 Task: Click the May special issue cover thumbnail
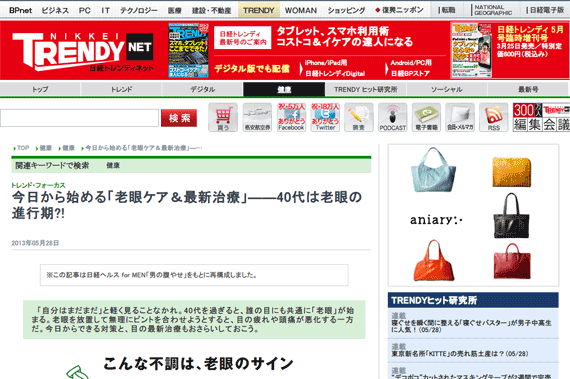[471, 50]
